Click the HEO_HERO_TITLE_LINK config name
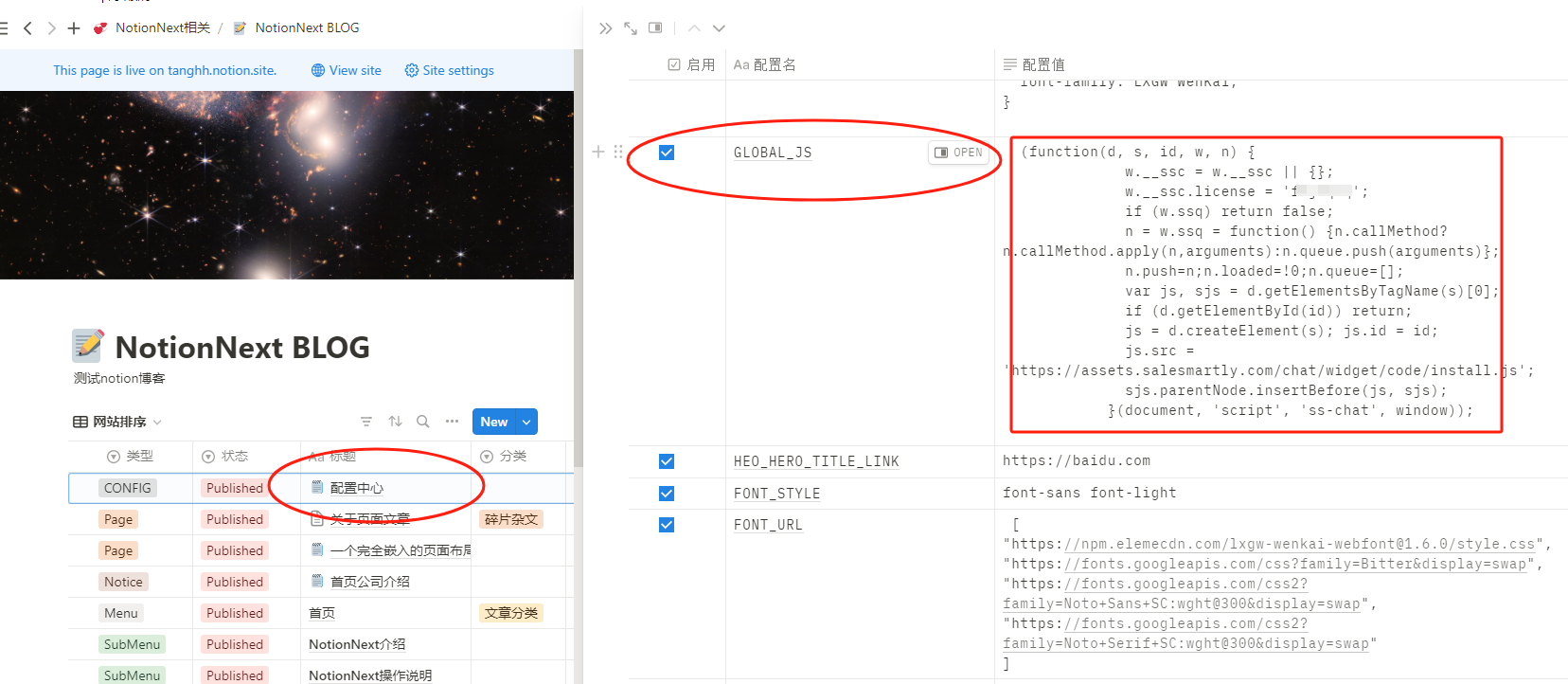Viewport: 1568px width, 684px height. pyautogui.click(x=816, y=461)
